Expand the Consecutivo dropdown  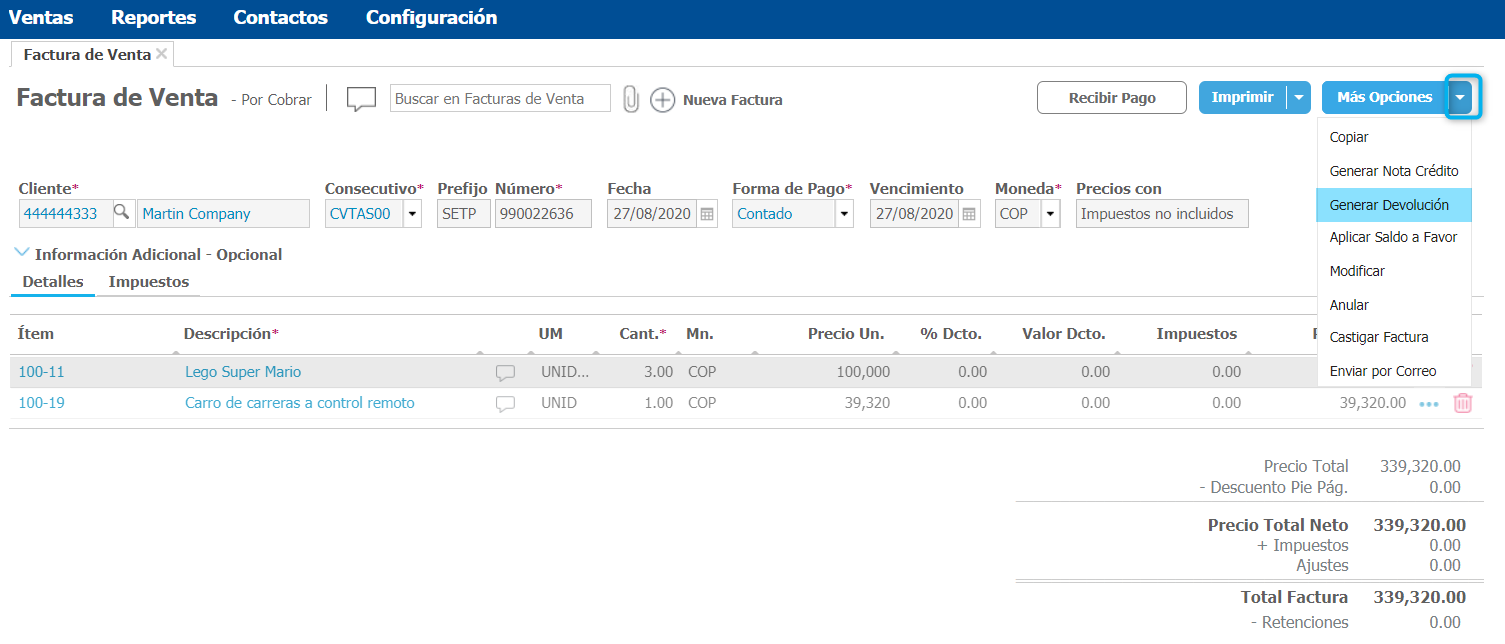(x=413, y=214)
